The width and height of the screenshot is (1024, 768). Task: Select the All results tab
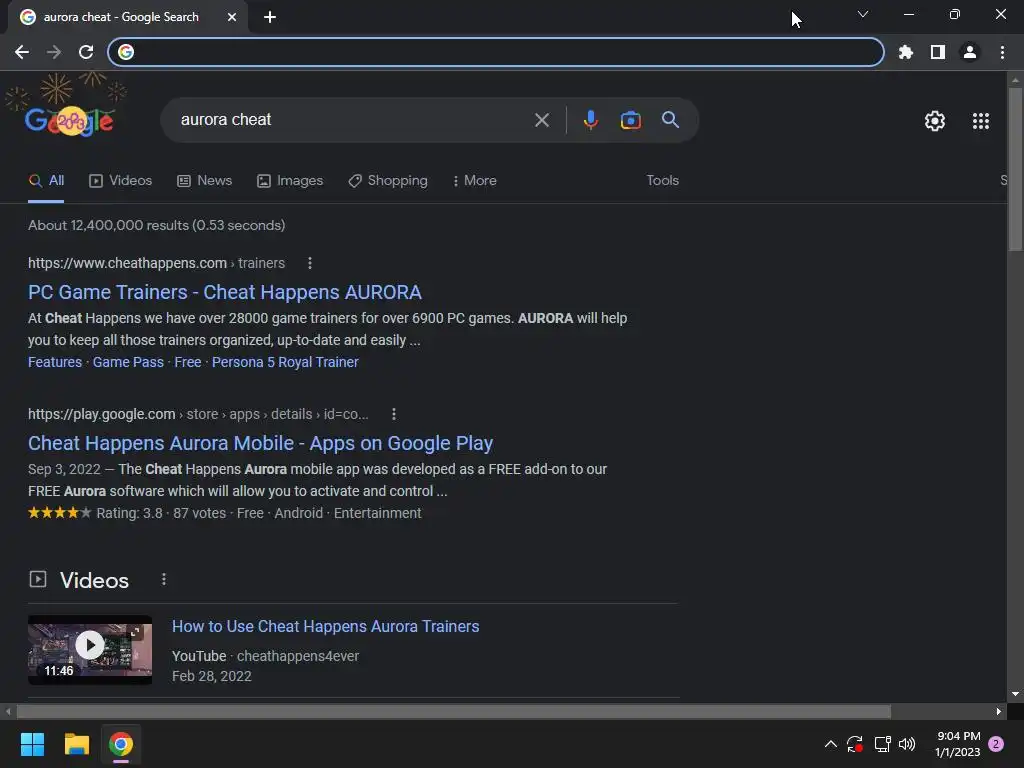(46, 181)
